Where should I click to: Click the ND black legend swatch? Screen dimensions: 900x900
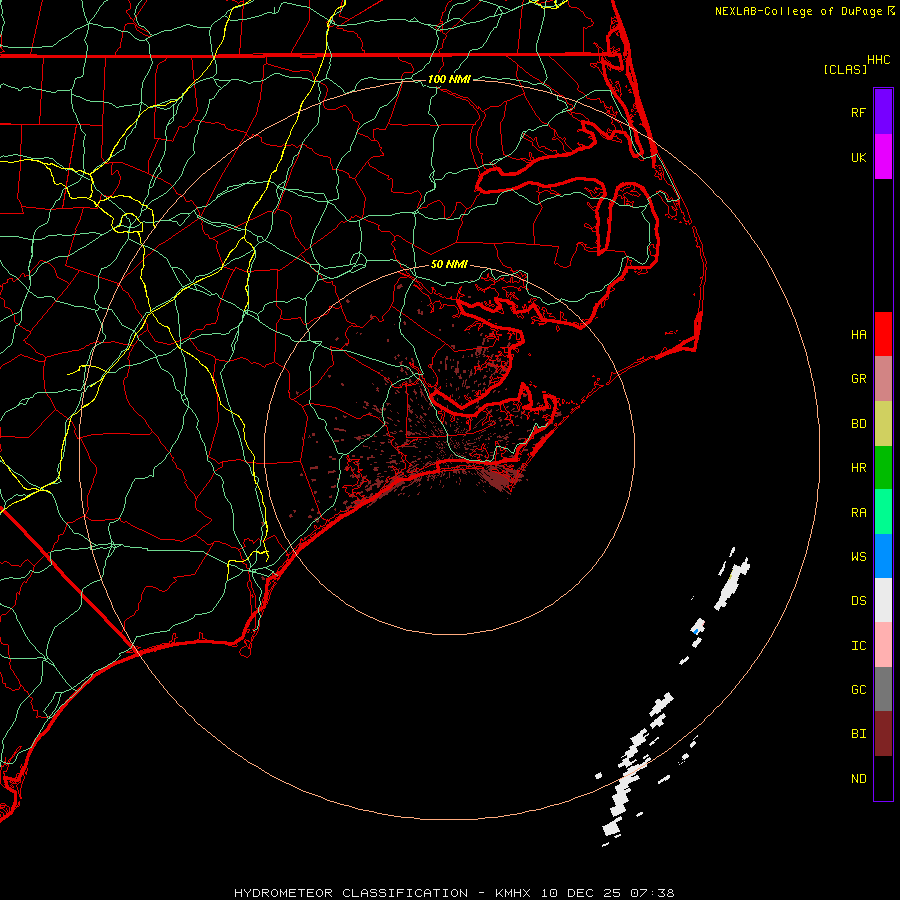click(x=883, y=778)
